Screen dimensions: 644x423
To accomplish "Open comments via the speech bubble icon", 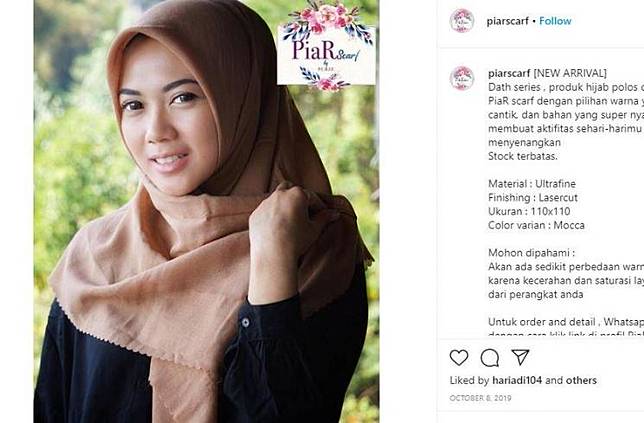I will point(490,358).
